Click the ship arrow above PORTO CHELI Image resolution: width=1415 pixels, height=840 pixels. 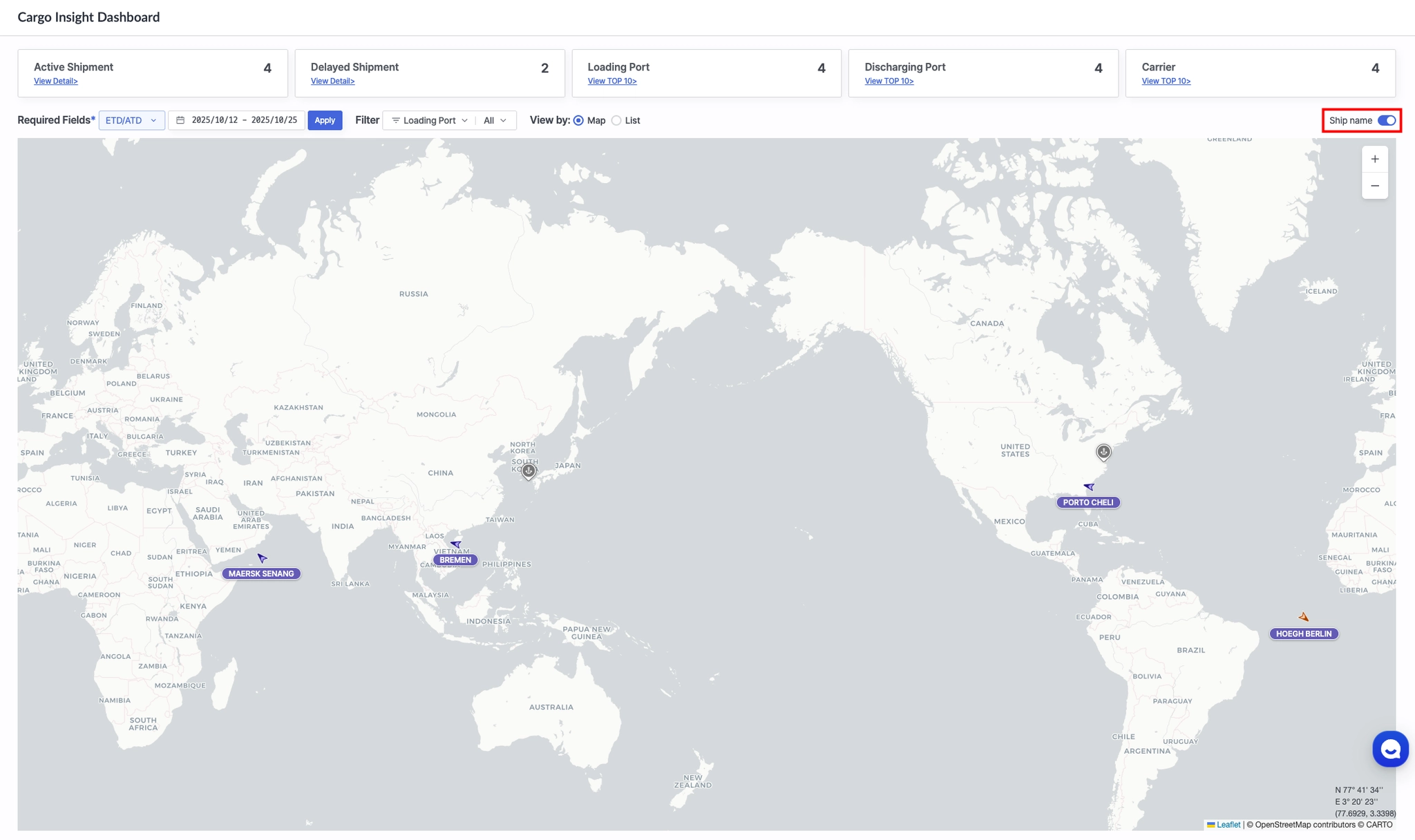(x=1089, y=487)
